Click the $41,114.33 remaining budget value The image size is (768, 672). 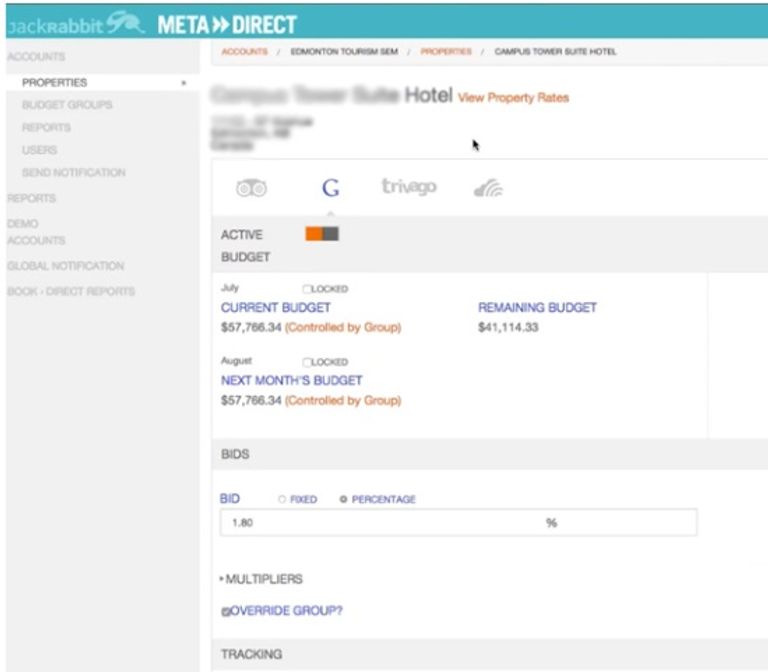click(508, 327)
